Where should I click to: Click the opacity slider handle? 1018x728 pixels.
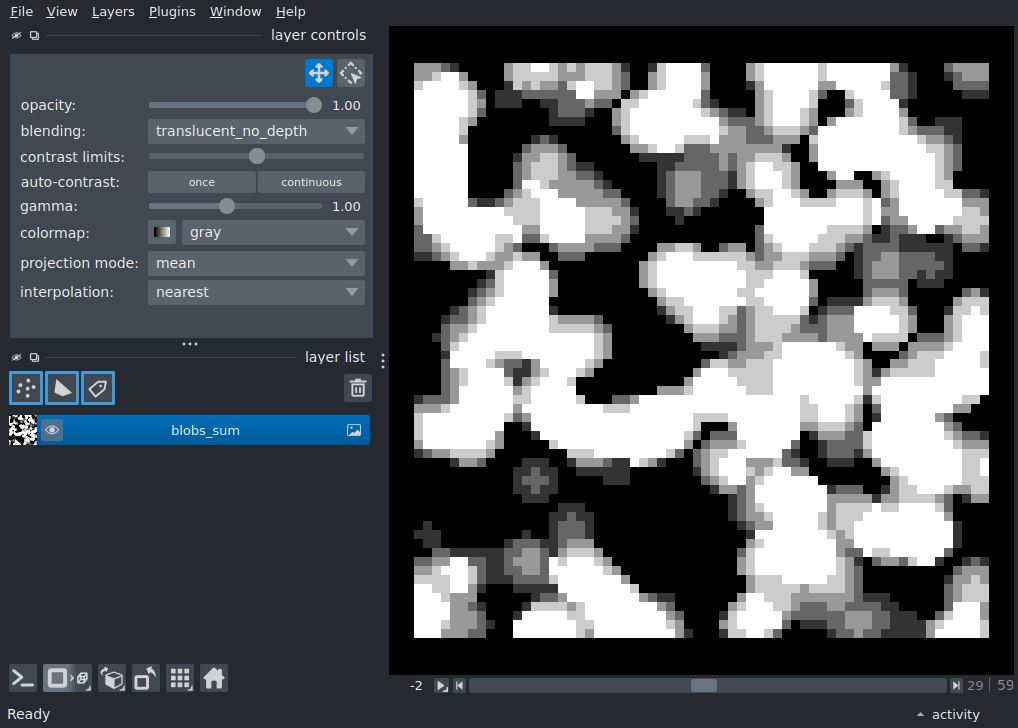pos(314,105)
